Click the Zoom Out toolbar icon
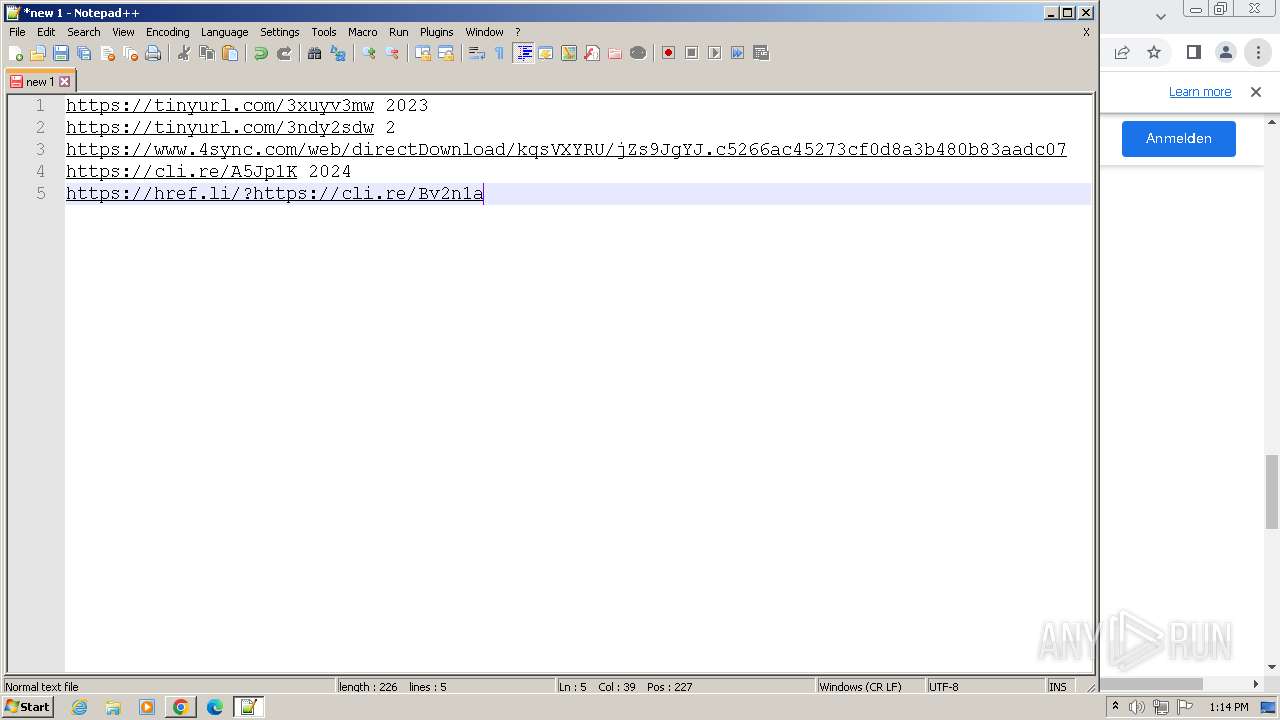The image size is (1280, 720). (x=392, y=53)
